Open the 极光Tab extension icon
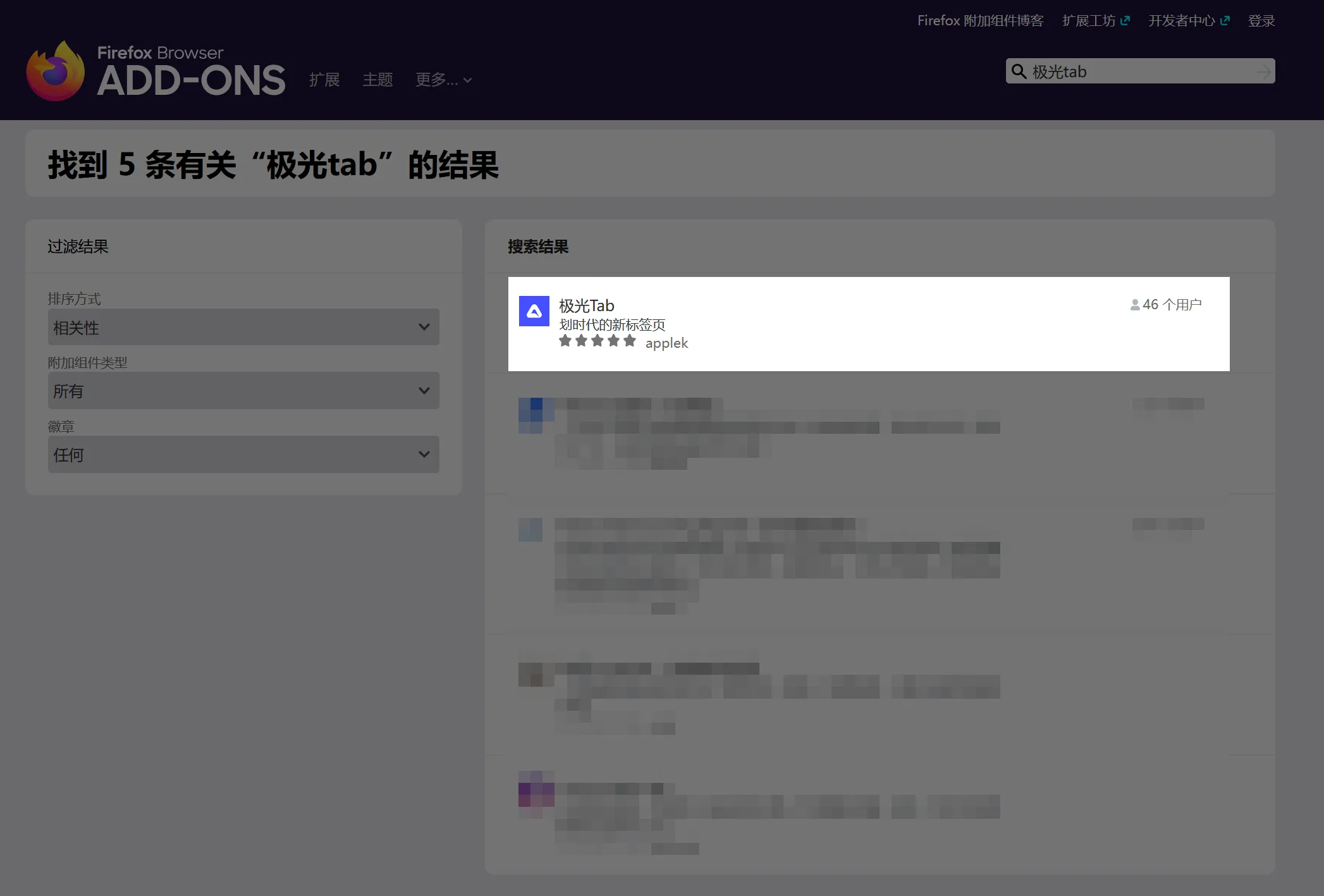The image size is (1324, 896). click(x=534, y=311)
